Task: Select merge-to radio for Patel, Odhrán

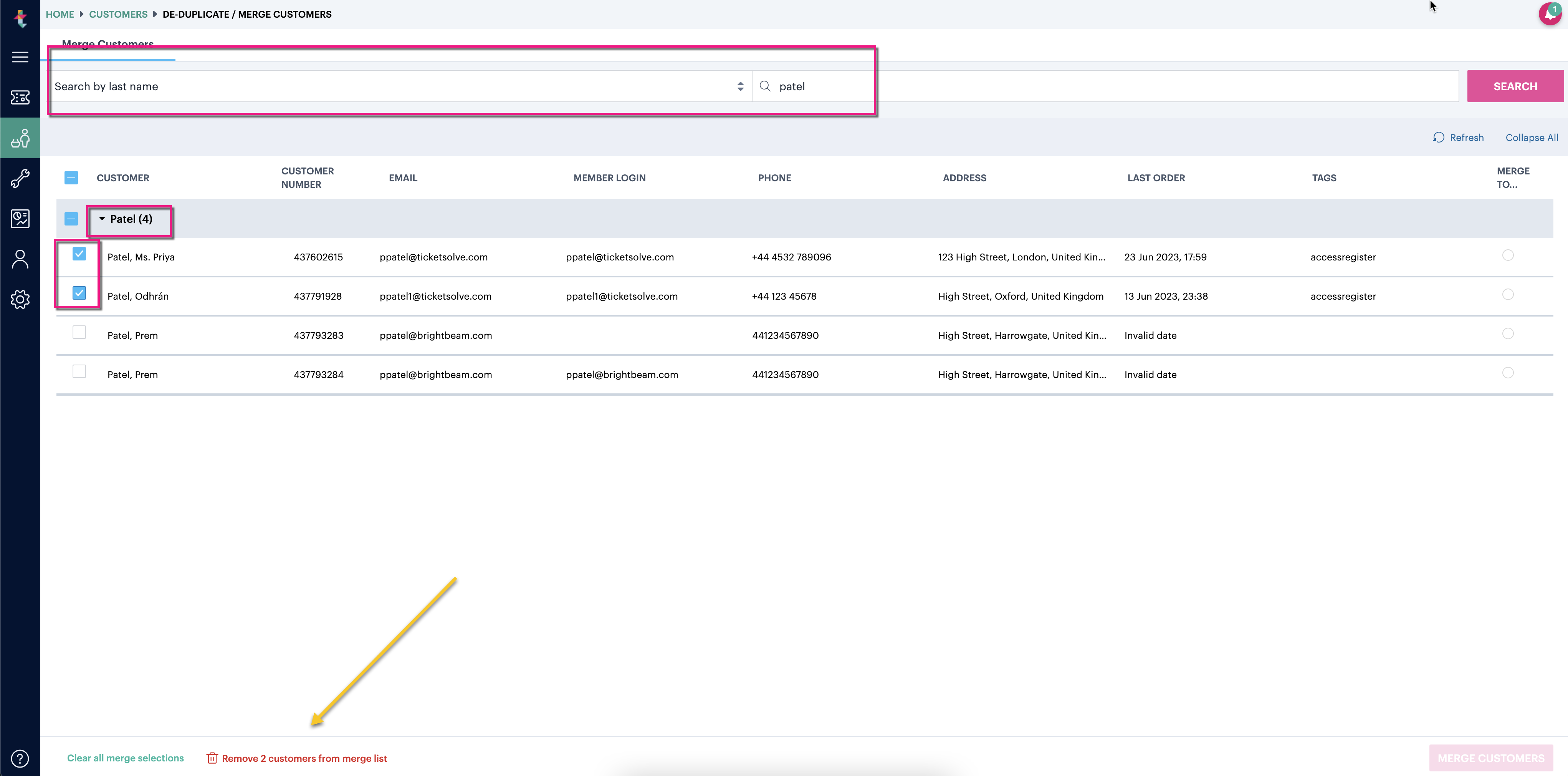Action: (x=1508, y=294)
